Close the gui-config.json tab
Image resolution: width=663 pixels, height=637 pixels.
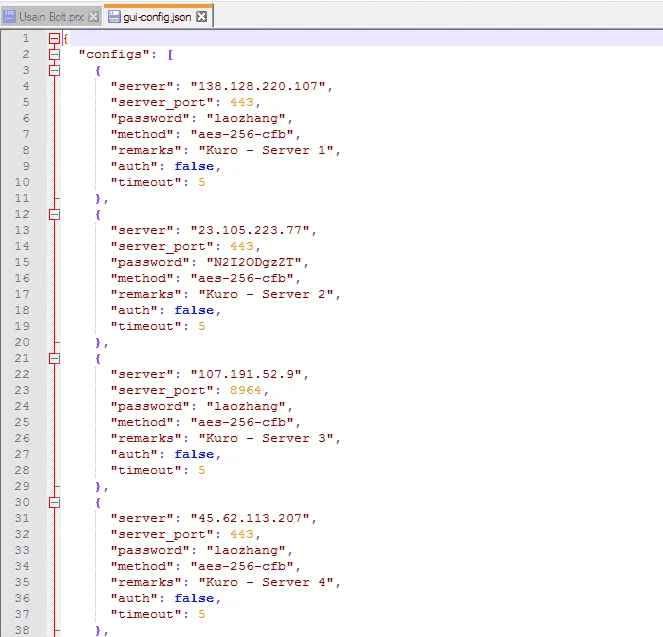tap(202, 17)
